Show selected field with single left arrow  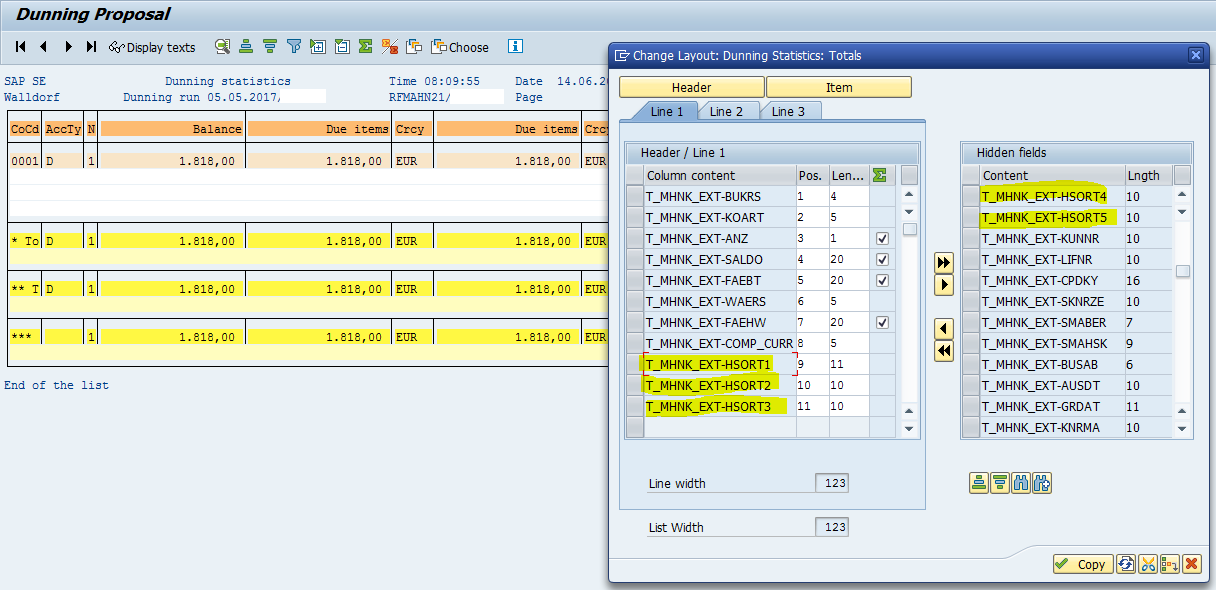pos(943,329)
